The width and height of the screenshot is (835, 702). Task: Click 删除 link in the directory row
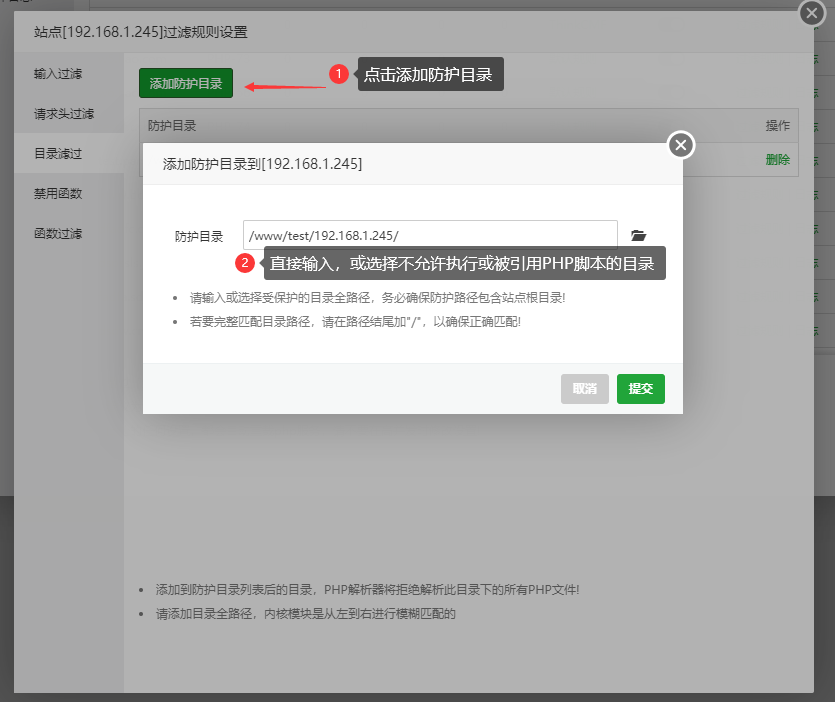(777, 159)
